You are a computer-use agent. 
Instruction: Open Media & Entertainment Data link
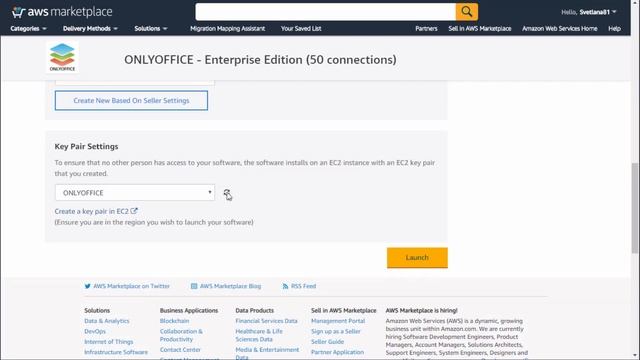point(267,353)
